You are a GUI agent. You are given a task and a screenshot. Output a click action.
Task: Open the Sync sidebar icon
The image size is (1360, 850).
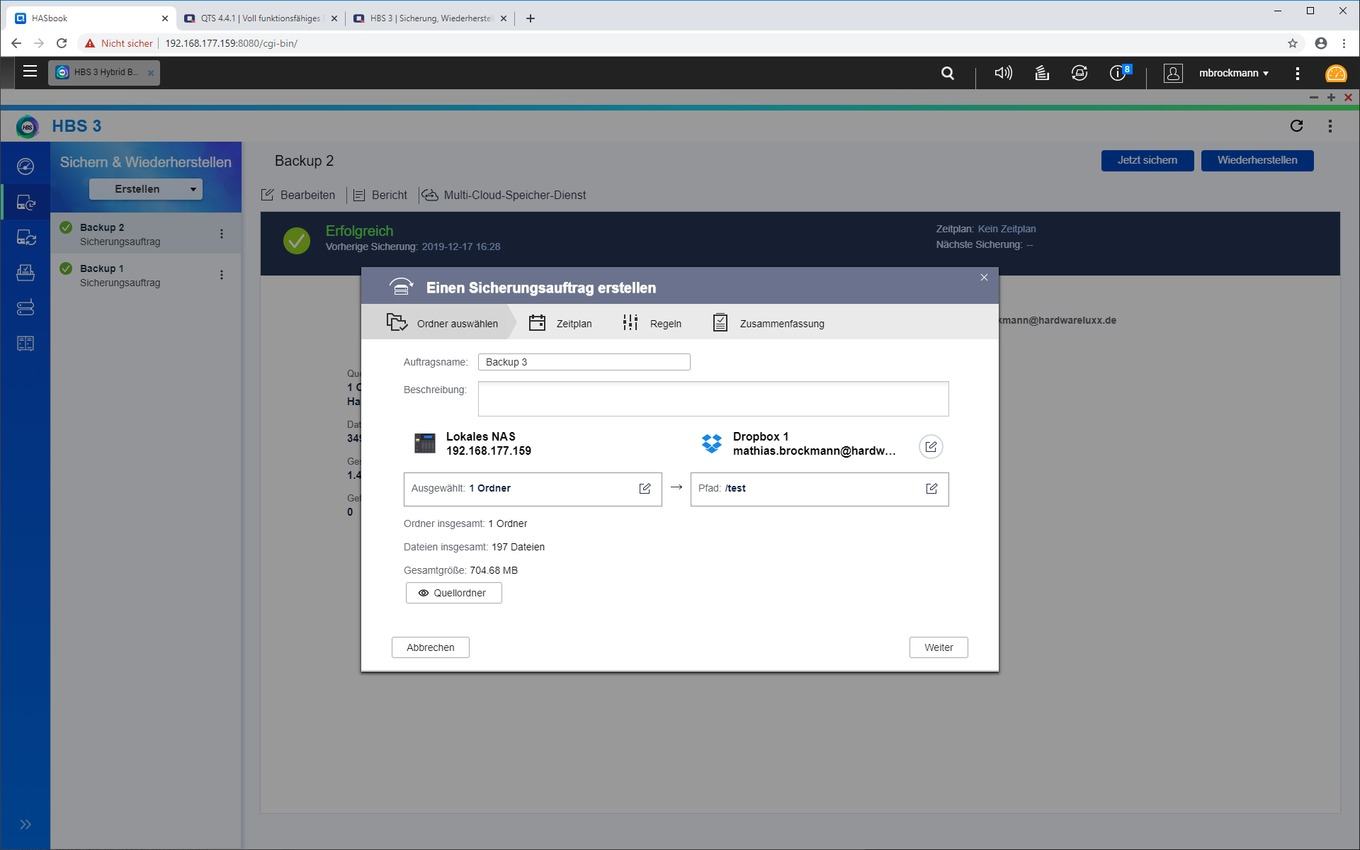click(25, 238)
